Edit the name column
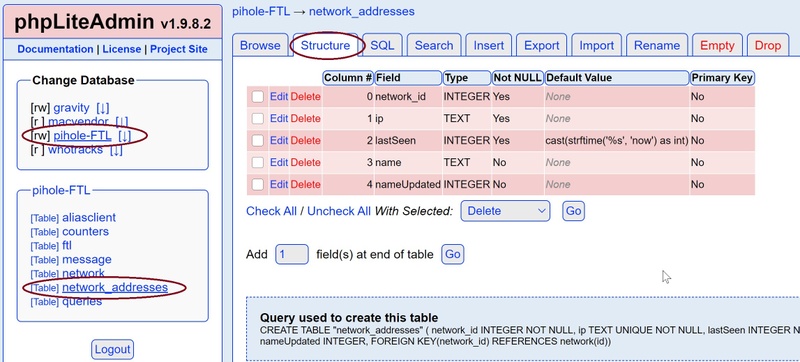Viewport: 800px width, 362px height. click(279, 162)
